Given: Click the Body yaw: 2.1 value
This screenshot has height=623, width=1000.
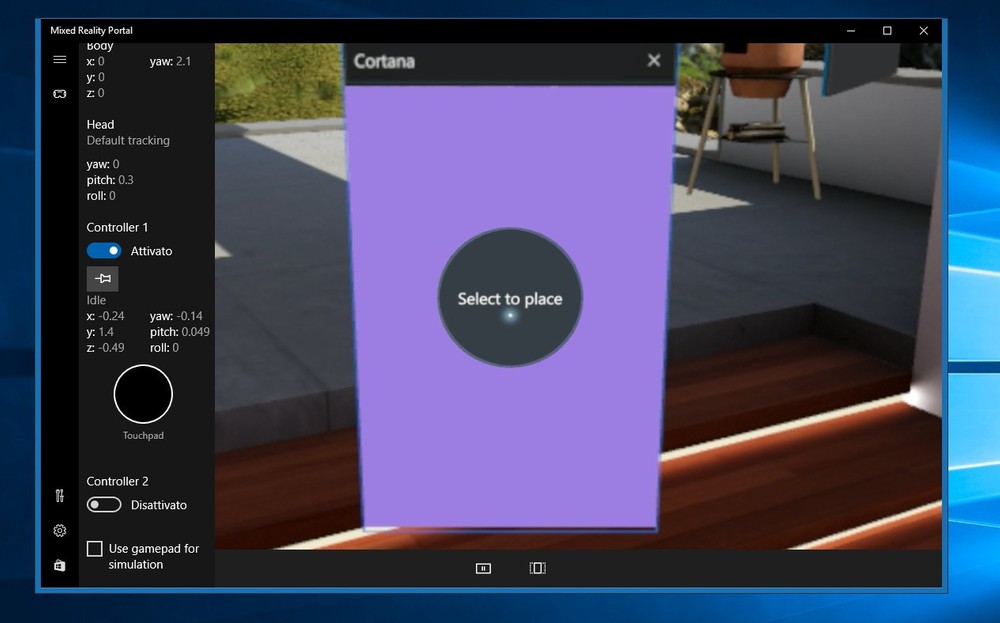Looking at the screenshot, I should pyautogui.click(x=170, y=61).
